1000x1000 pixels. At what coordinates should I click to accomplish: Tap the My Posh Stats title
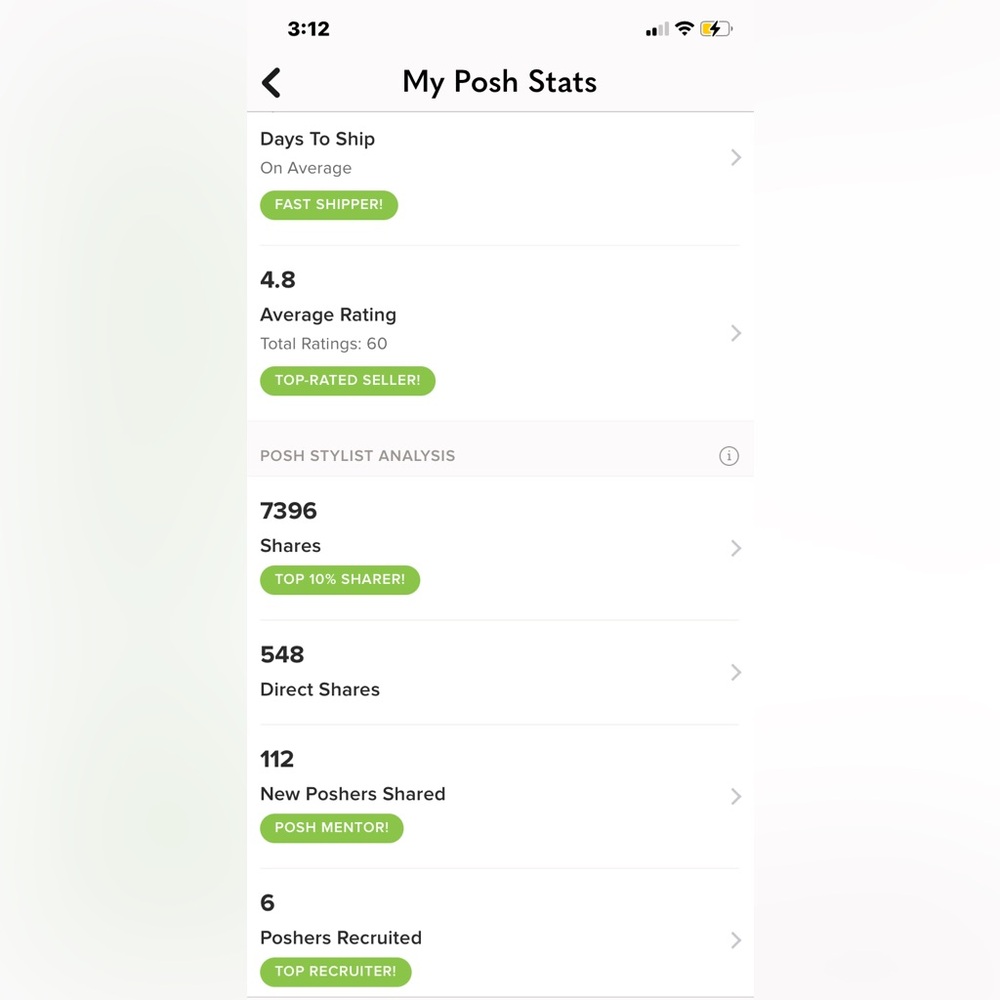499,82
